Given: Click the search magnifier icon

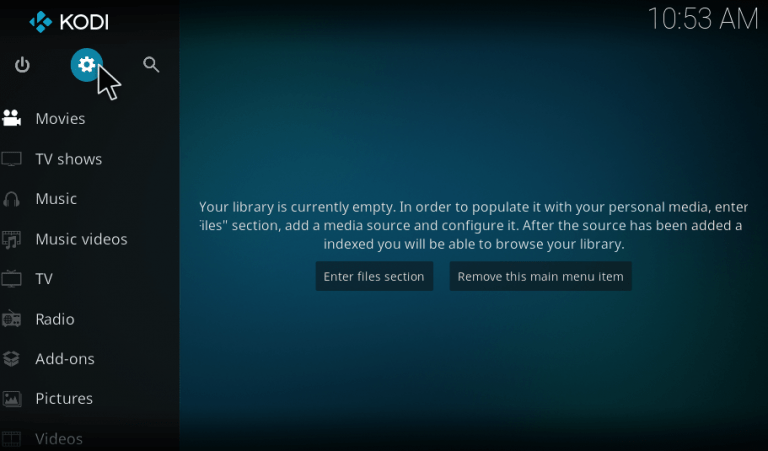Looking at the screenshot, I should (x=151, y=65).
